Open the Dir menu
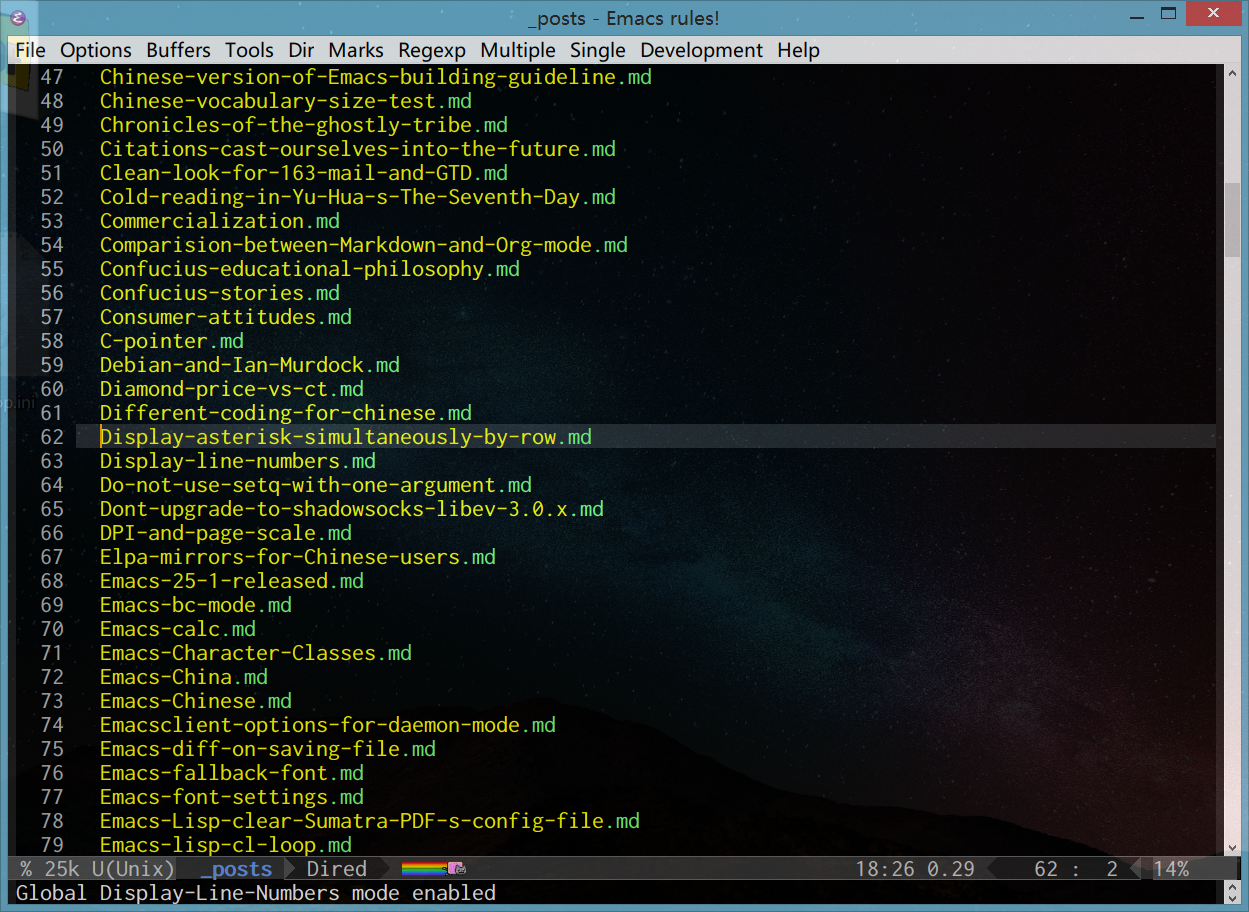 [301, 50]
